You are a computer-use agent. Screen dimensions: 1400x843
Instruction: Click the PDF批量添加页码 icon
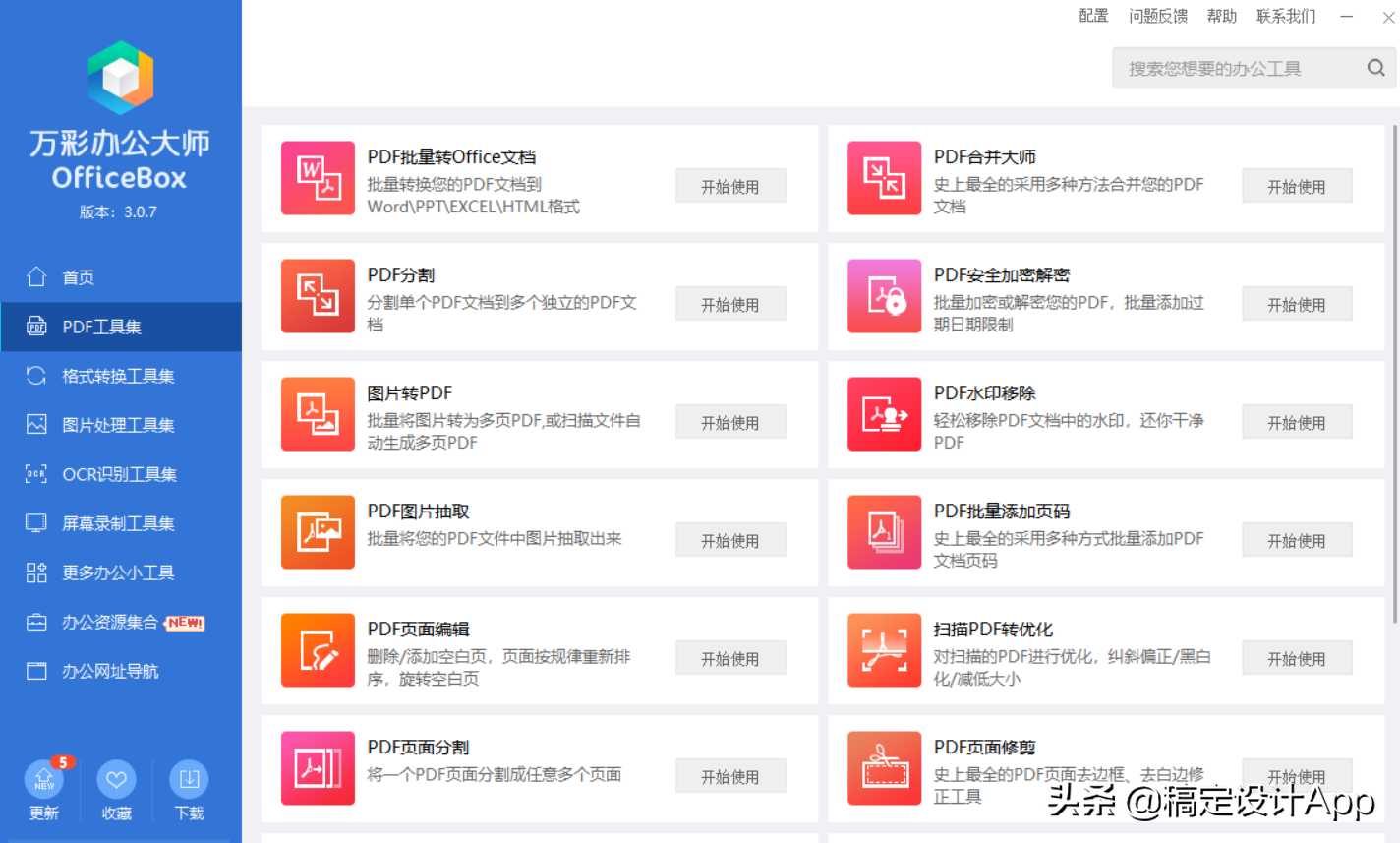pos(884,532)
